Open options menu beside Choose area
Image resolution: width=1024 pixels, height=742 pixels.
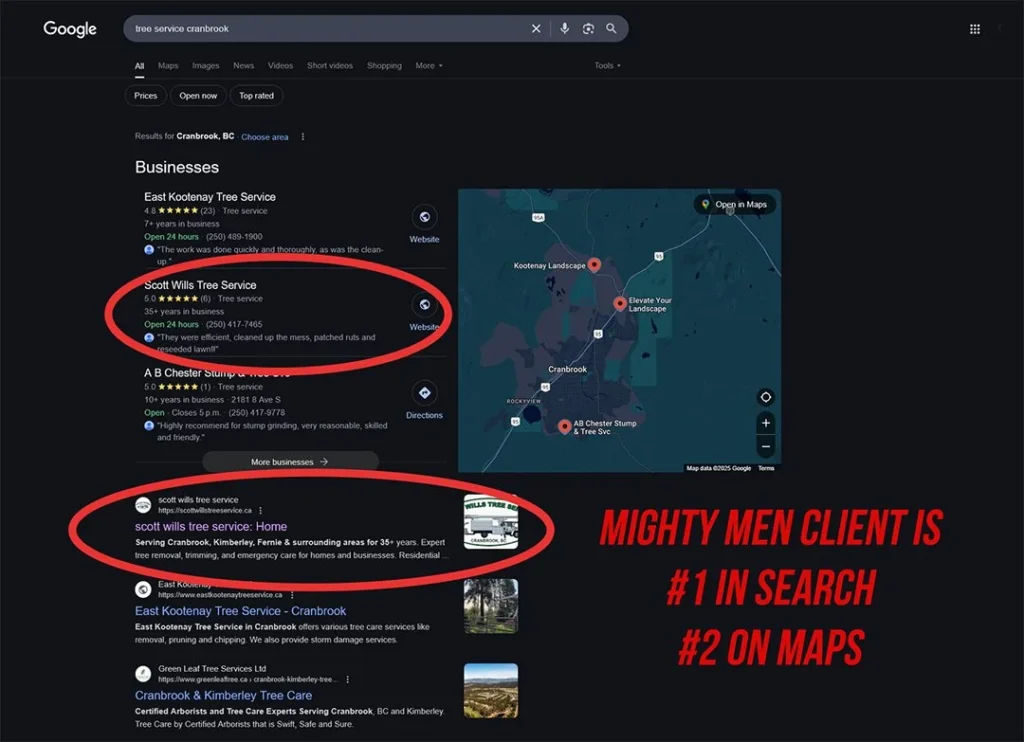click(x=302, y=137)
